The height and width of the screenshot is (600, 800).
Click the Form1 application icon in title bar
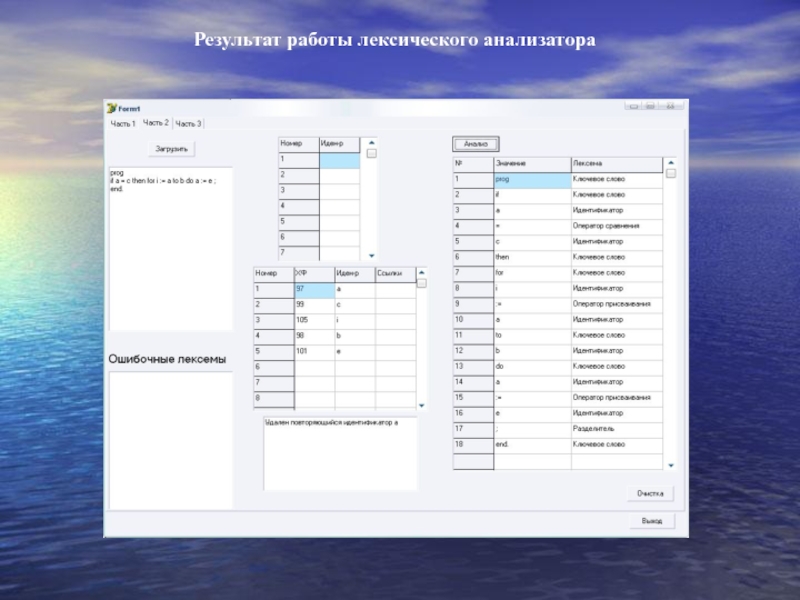(x=112, y=108)
